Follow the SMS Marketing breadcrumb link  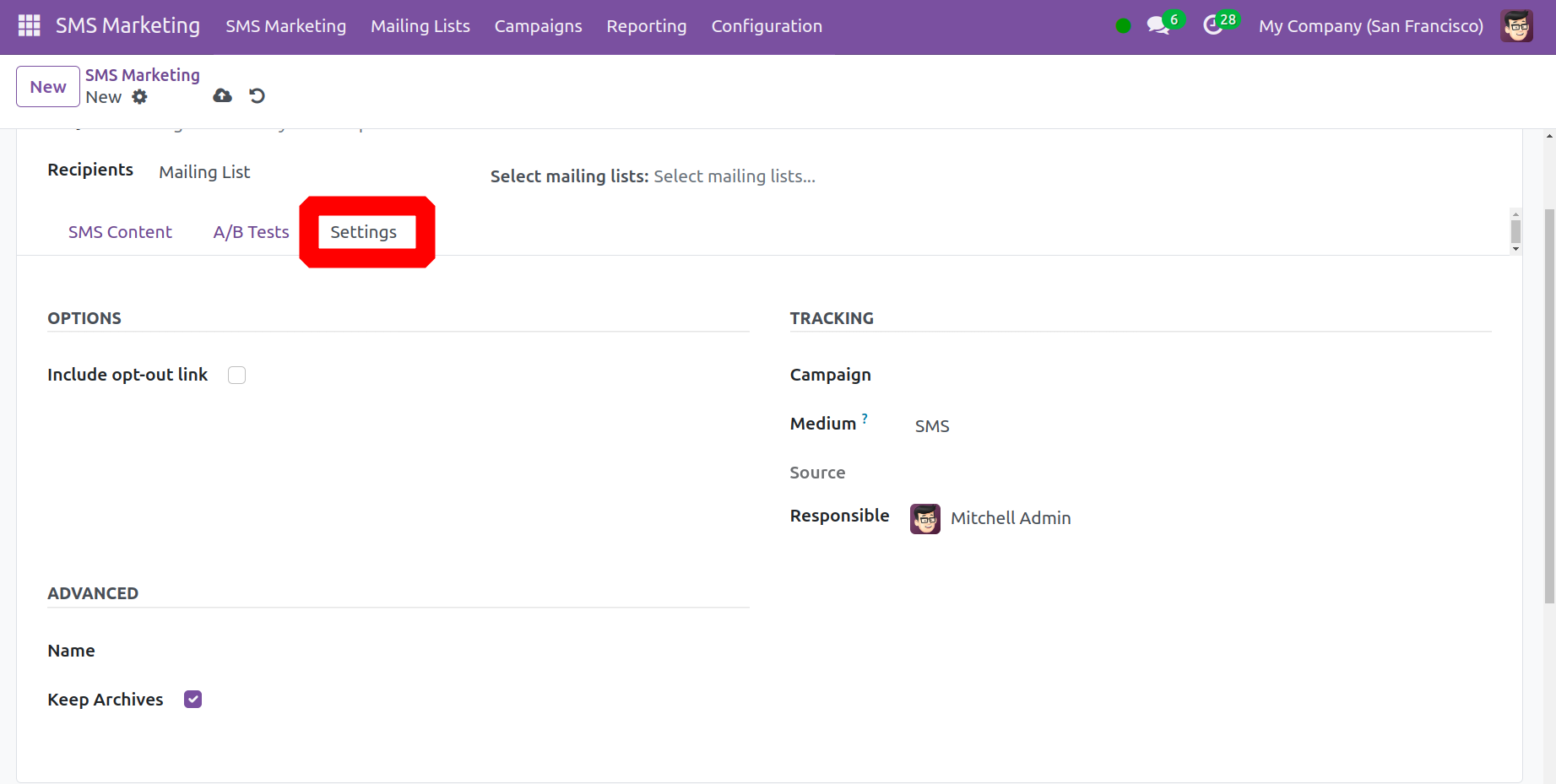[142, 75]
